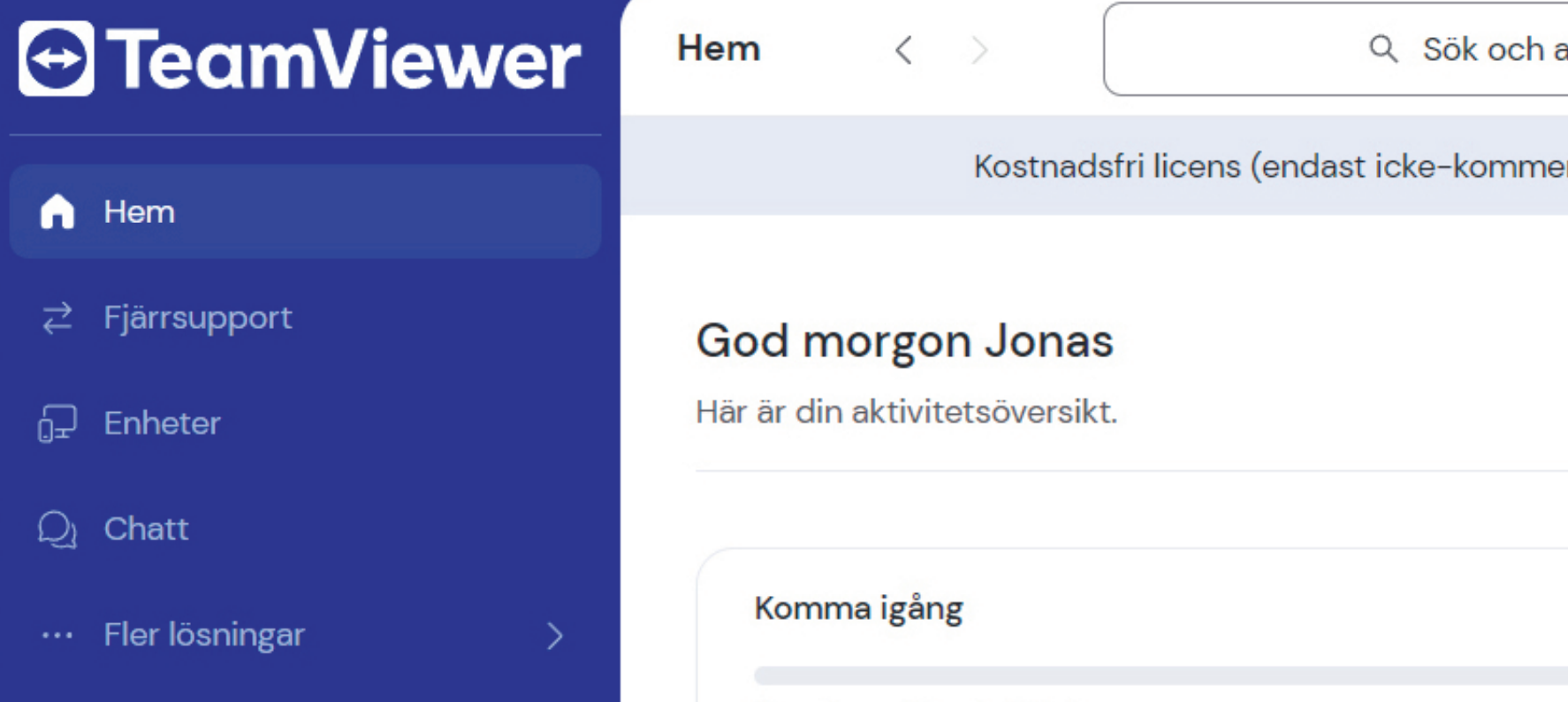Click the TeamViewer logo icon
Viewport: 1568px width, 702px height.
click(x=56, y=58)
